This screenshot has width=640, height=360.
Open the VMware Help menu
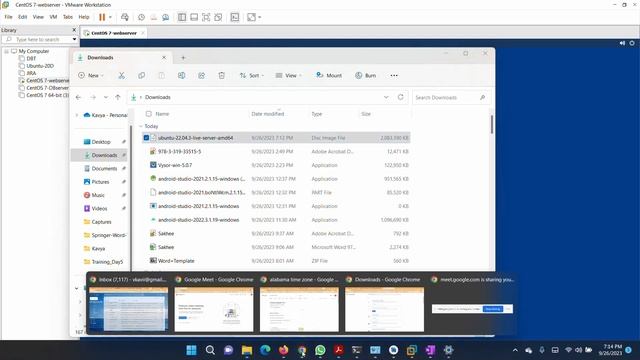click(x=84, y=17)
